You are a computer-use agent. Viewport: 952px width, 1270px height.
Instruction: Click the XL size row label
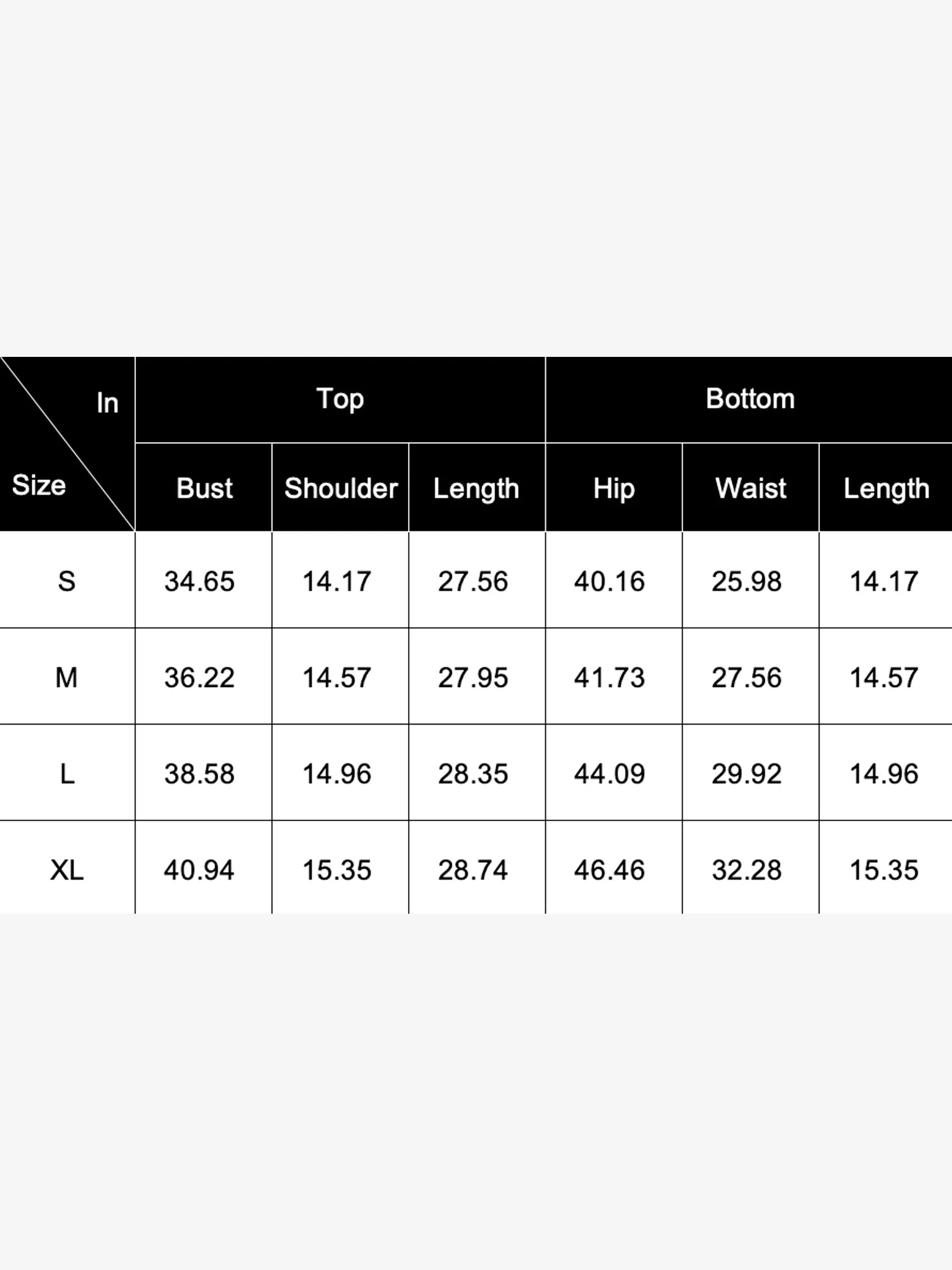pos(67,870)
